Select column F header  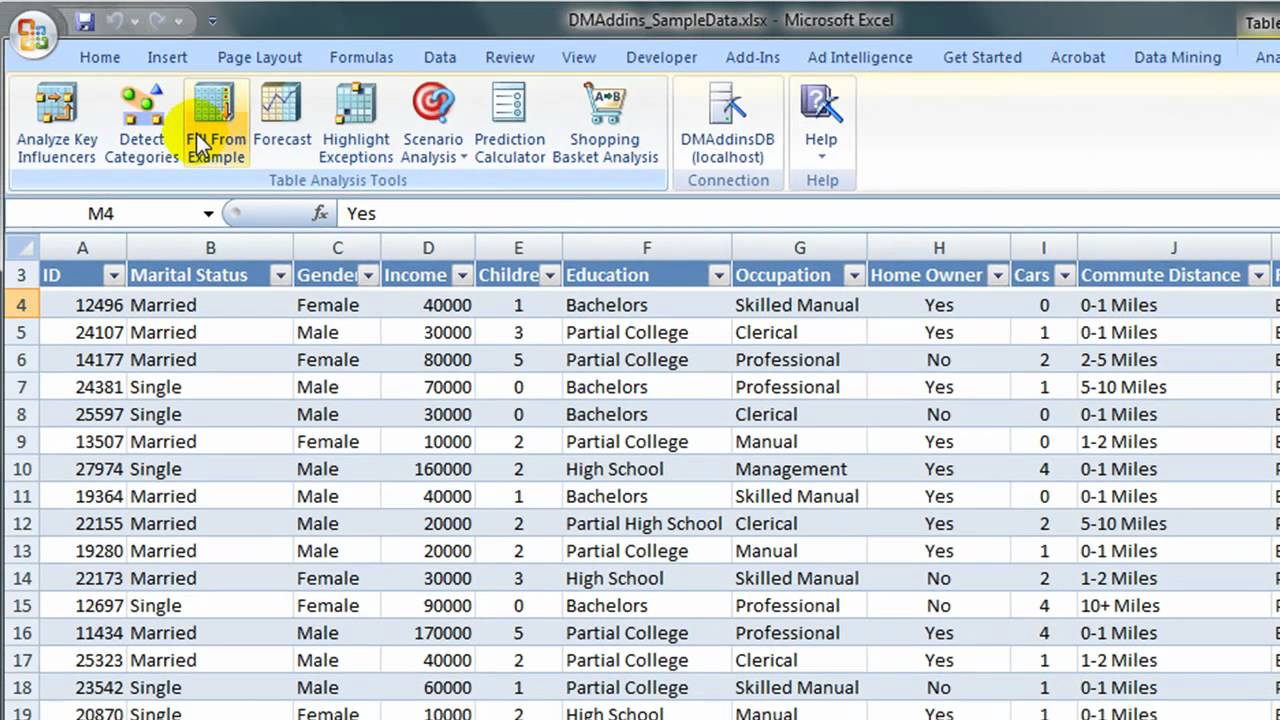(x=647, y=248)
